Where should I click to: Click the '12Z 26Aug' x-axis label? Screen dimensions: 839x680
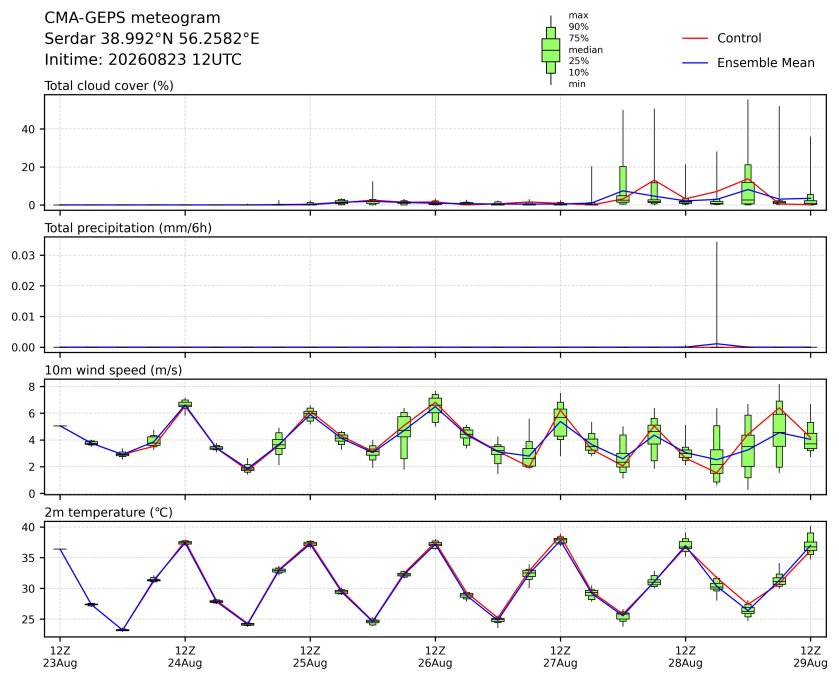435,657
